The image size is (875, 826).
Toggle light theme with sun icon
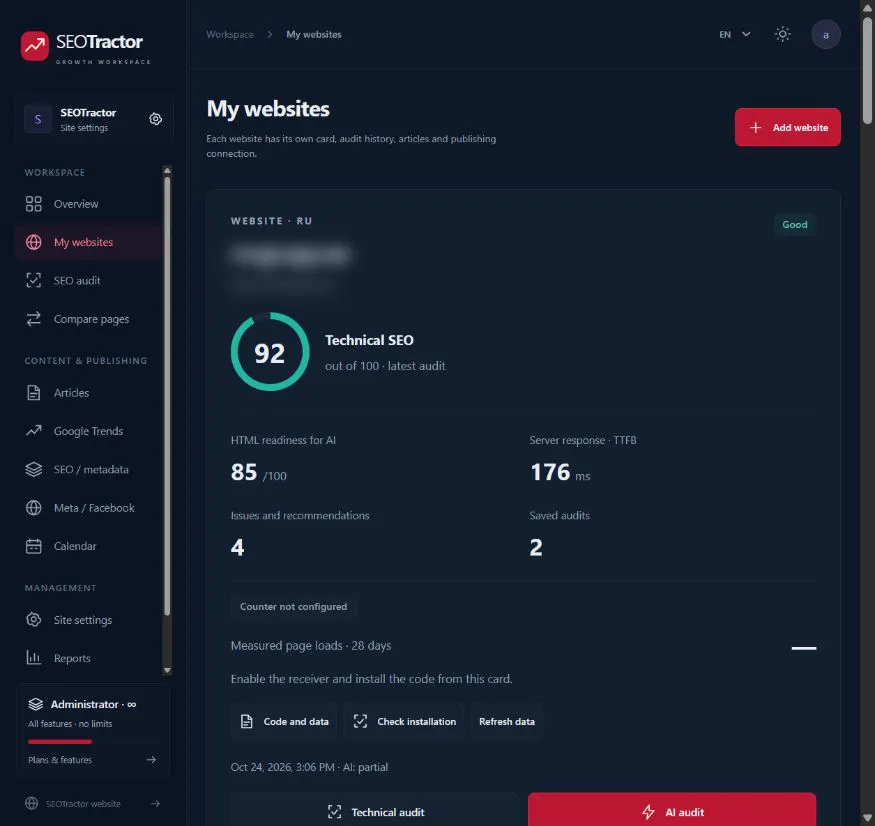click(x=782, y=35)
